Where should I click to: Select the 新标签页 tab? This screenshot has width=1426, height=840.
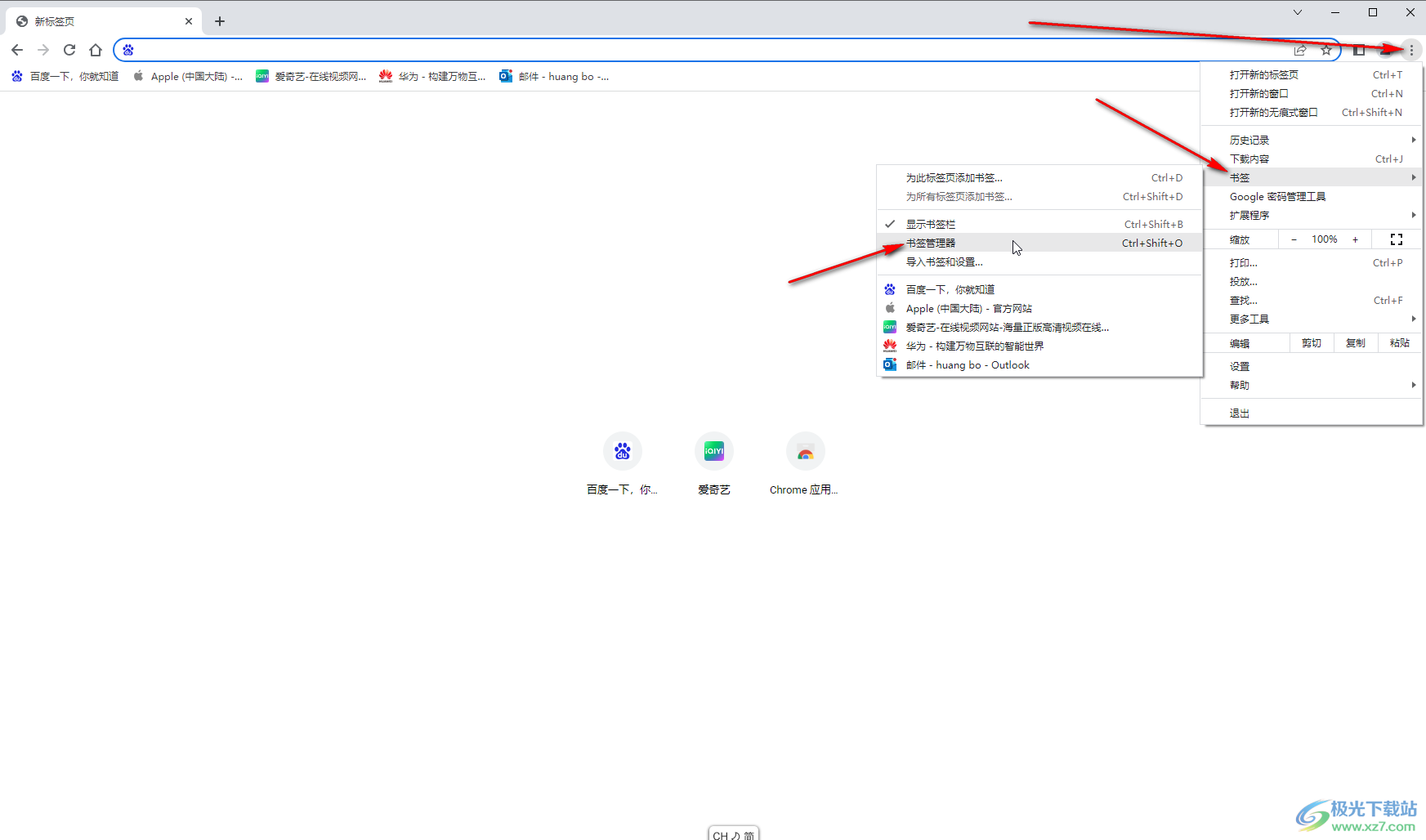tap(104, 21)
